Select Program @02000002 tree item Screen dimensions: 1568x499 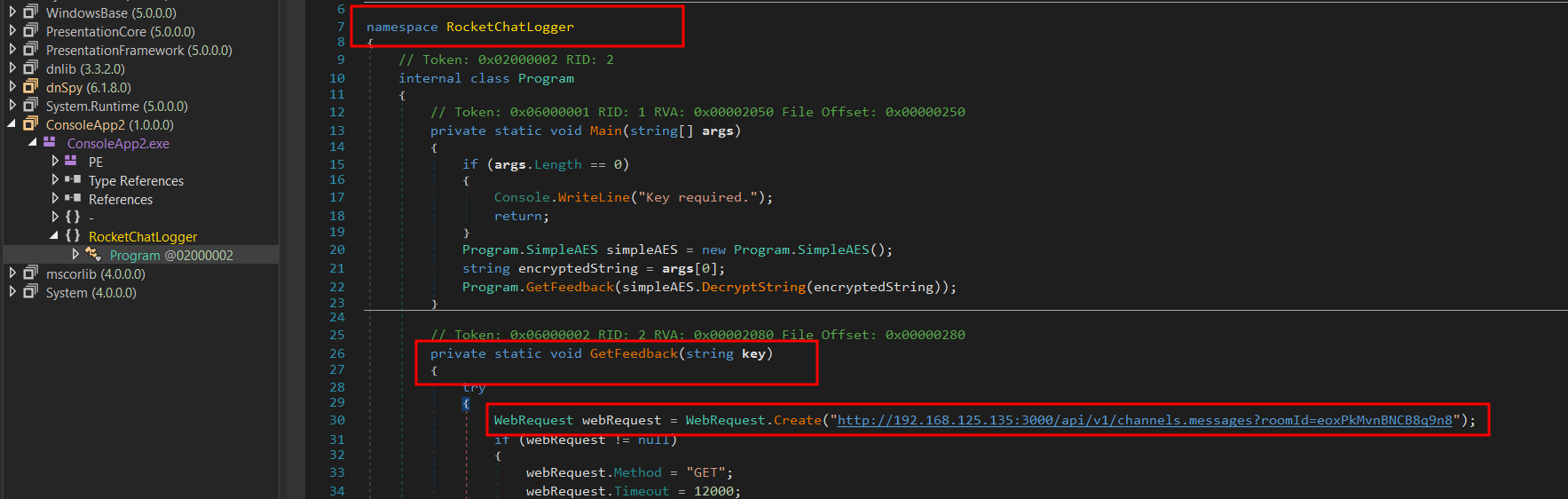pos(171,256)
